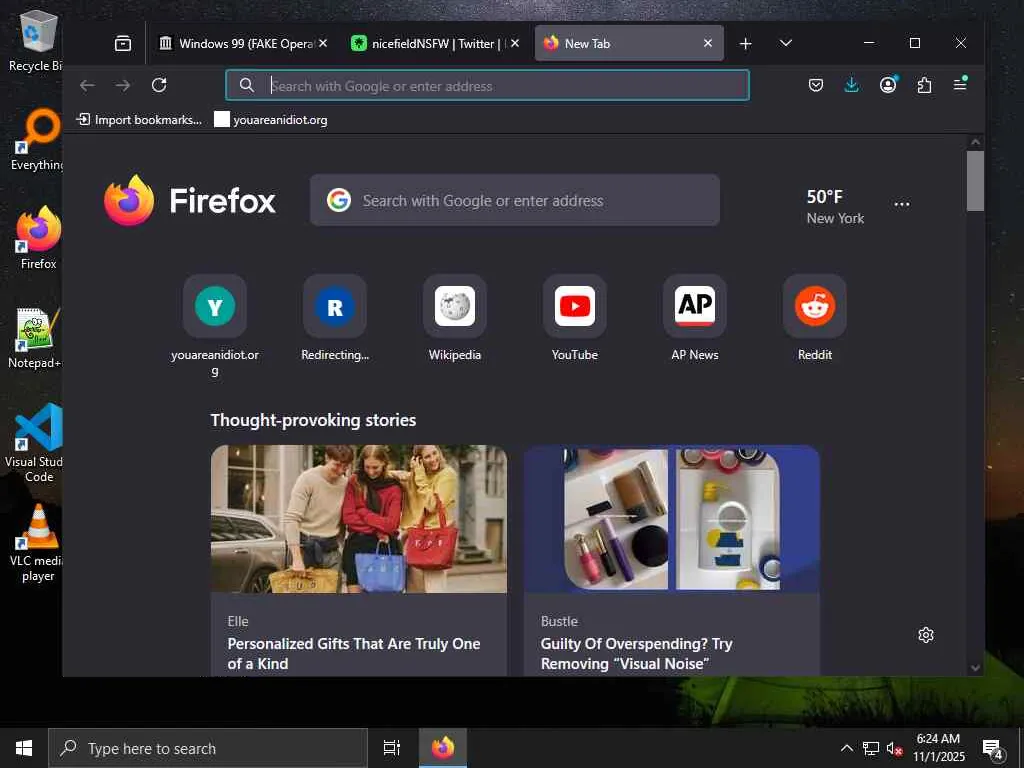
Task: Close the Windows 99 tab
Action: click(323, 43)
